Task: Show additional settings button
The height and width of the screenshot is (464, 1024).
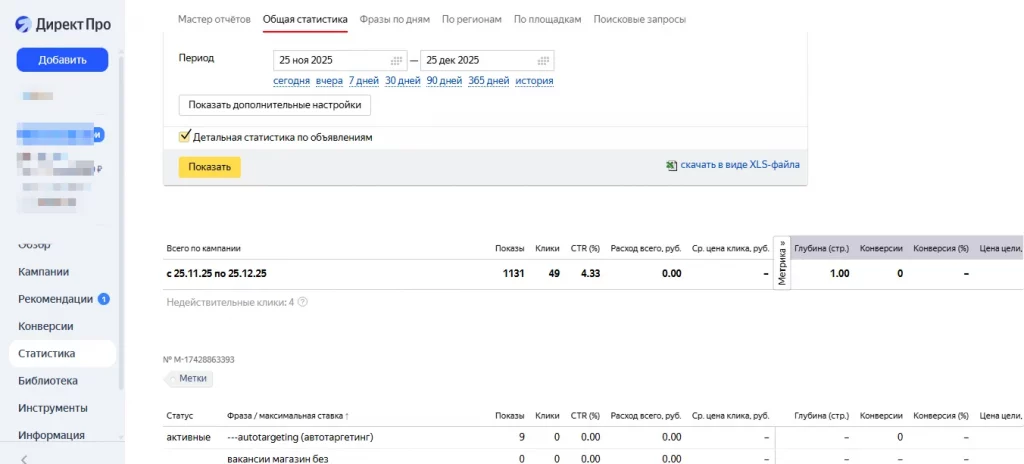Action: coord(275,105)
